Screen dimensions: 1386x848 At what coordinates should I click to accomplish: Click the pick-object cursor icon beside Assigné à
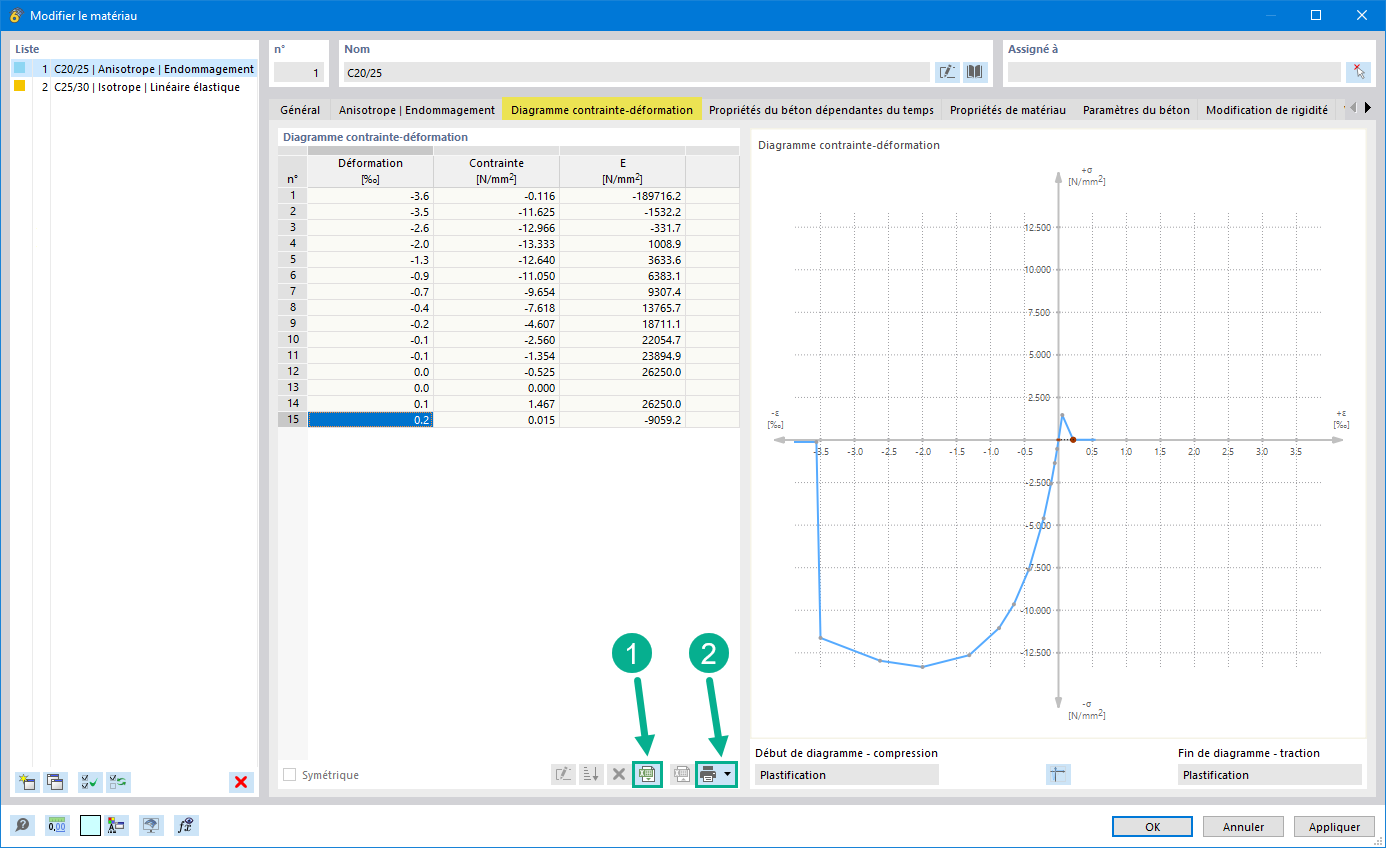point(1358,72)
